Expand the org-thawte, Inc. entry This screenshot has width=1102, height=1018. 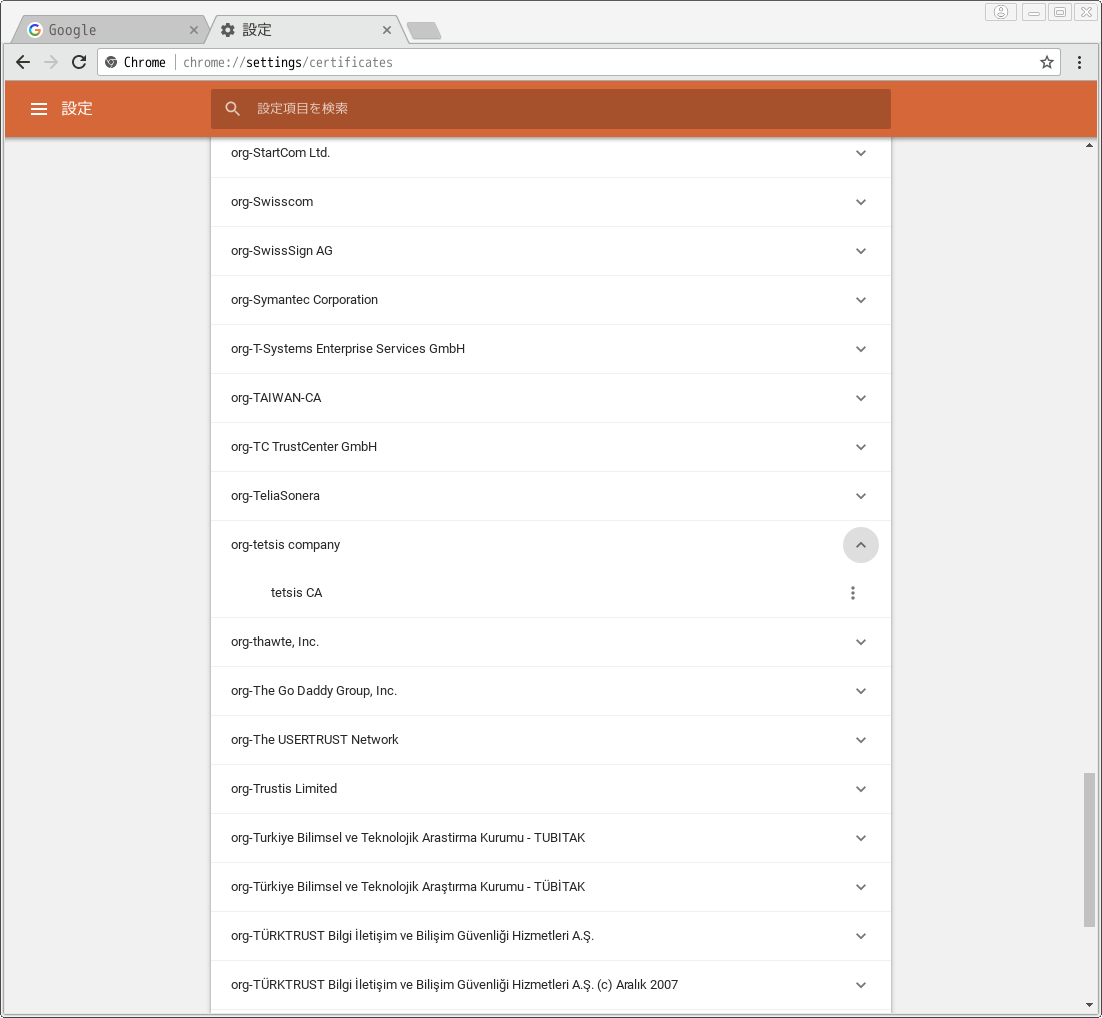(861, 642)
